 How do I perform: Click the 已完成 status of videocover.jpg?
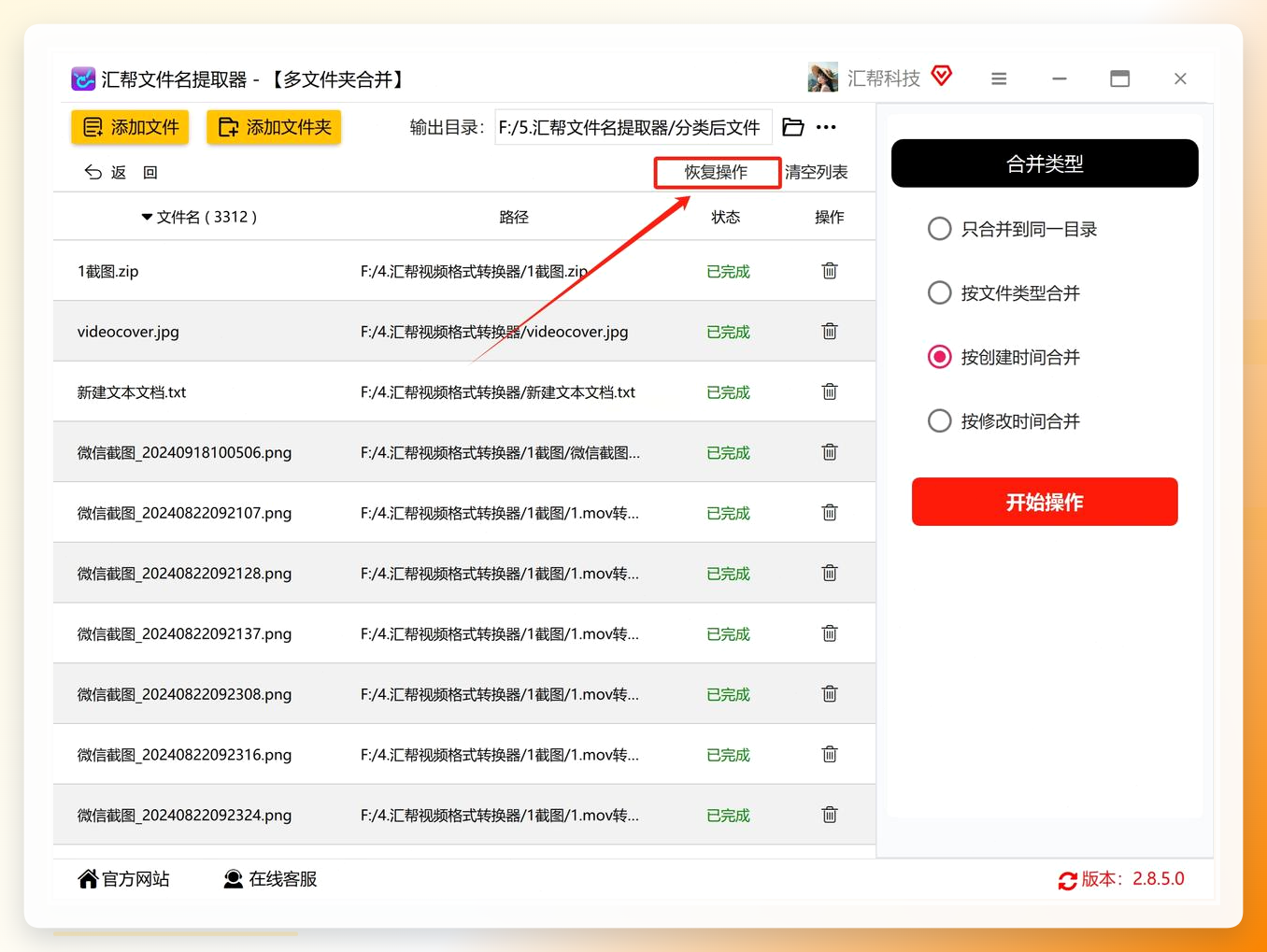pyautogui.click(x=728, y=332)
